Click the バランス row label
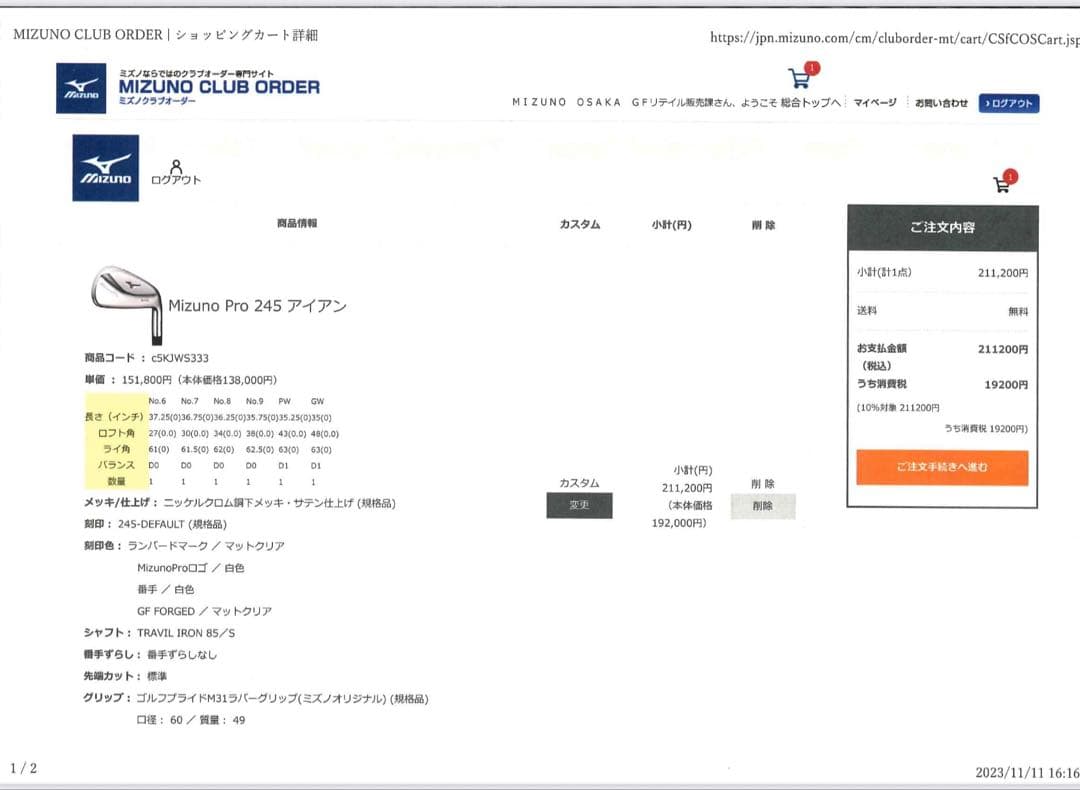1080x790 pixels. pyautogui.click(x=116, y=465)
